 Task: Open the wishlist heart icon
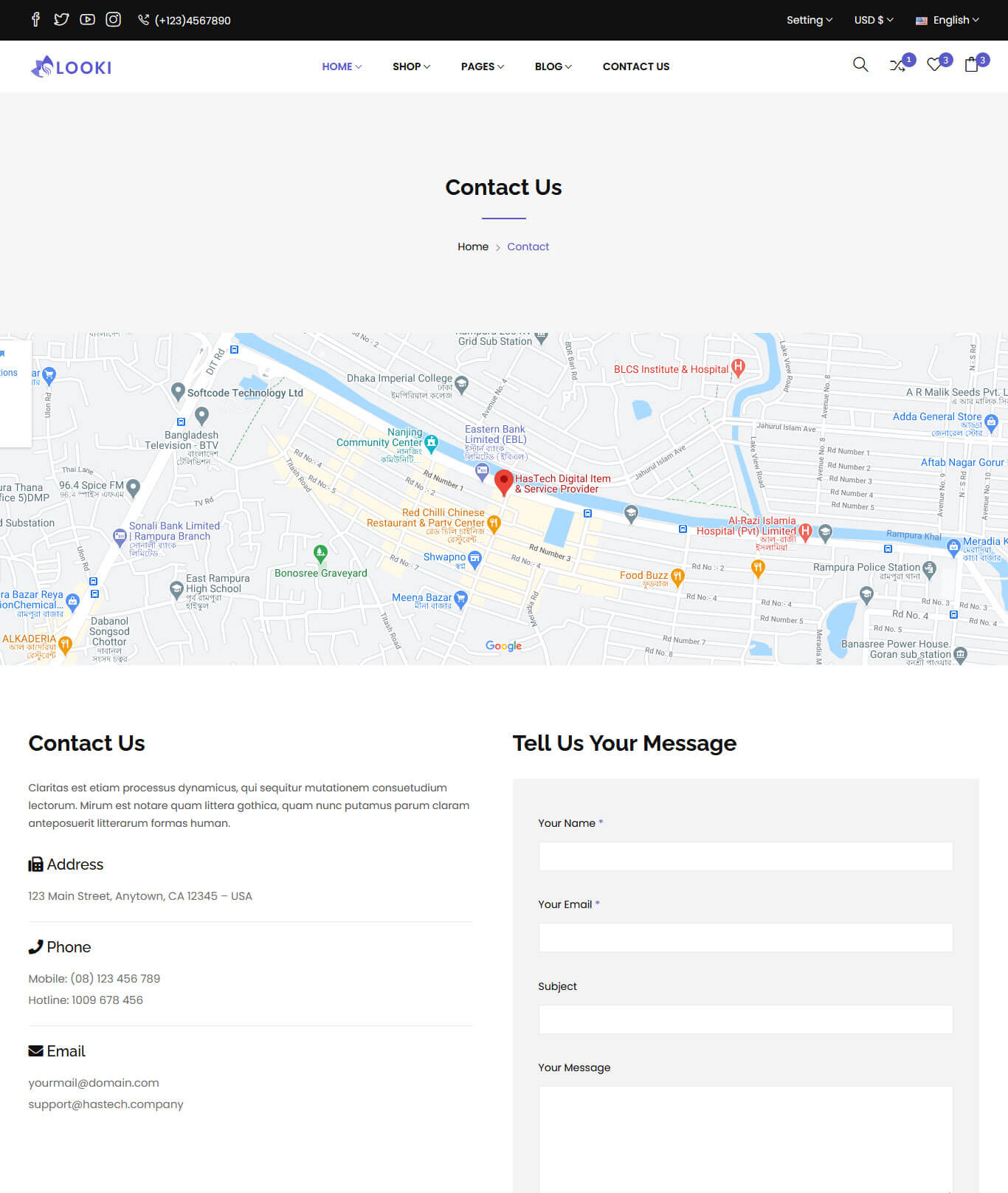(934, 66)
